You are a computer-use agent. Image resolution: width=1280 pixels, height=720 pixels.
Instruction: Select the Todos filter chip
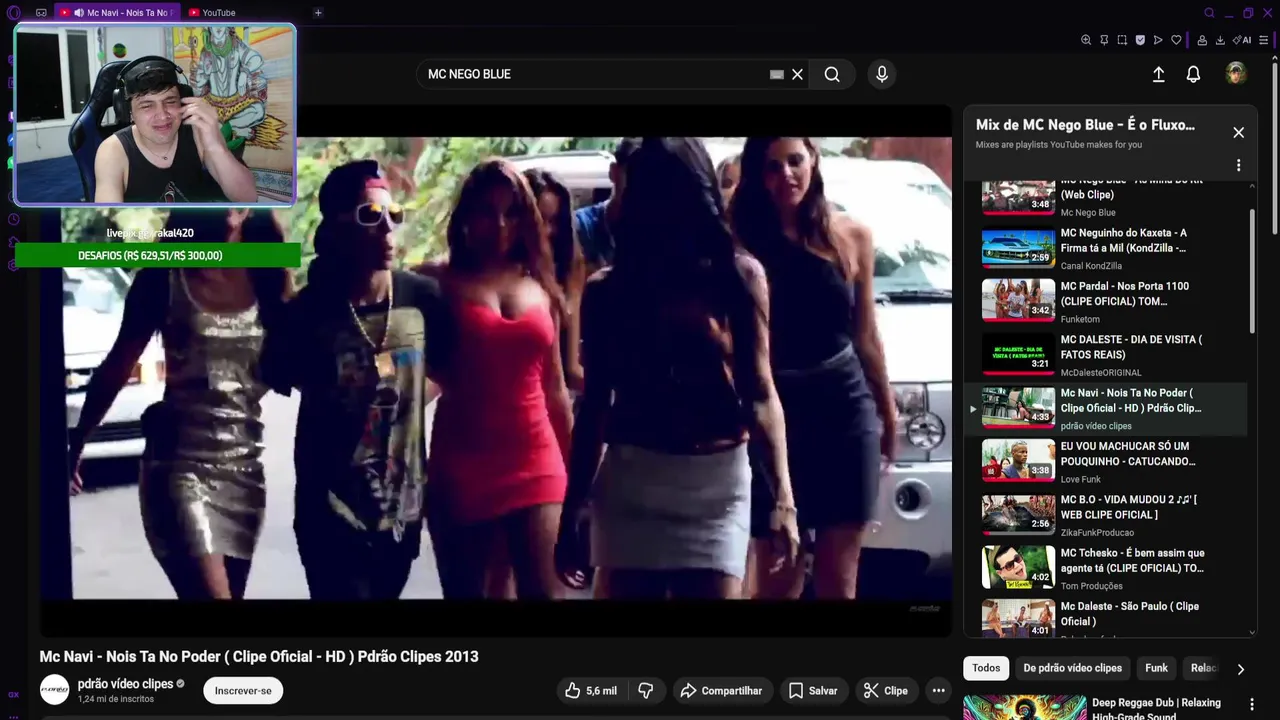tap(986, 668)
